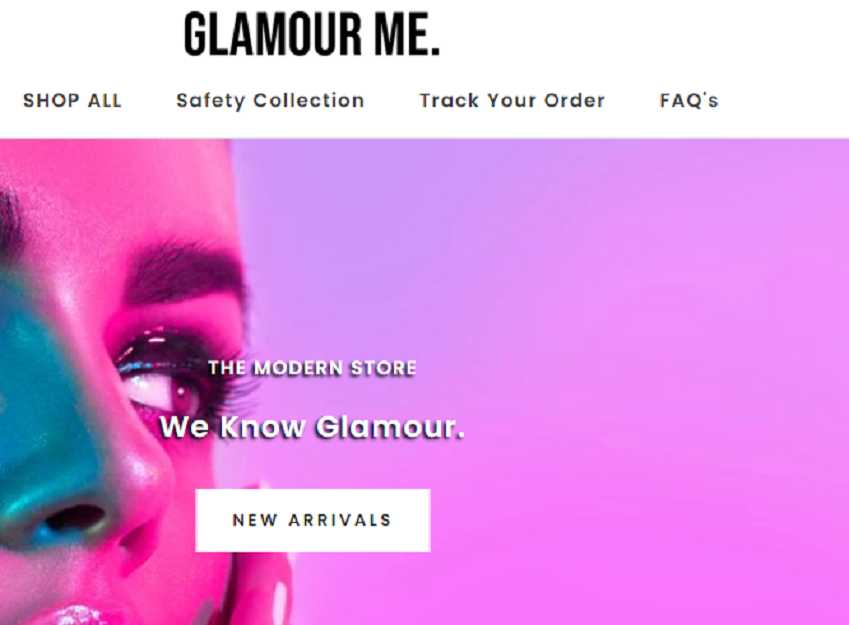Select the We Know Glamour. headline
The image size is (849, 625).
(312, 427)
